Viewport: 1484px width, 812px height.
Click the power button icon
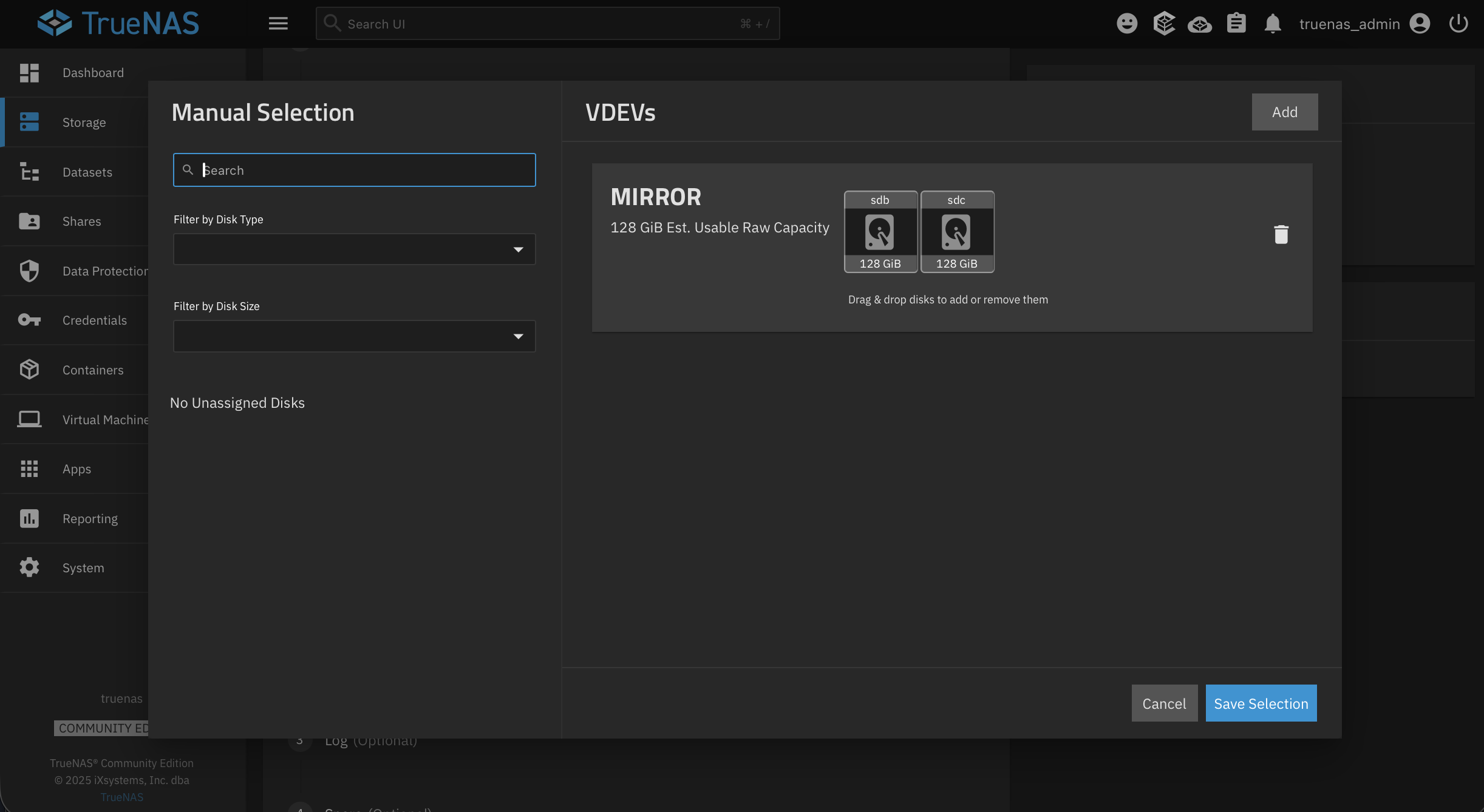pos(1458,24)
